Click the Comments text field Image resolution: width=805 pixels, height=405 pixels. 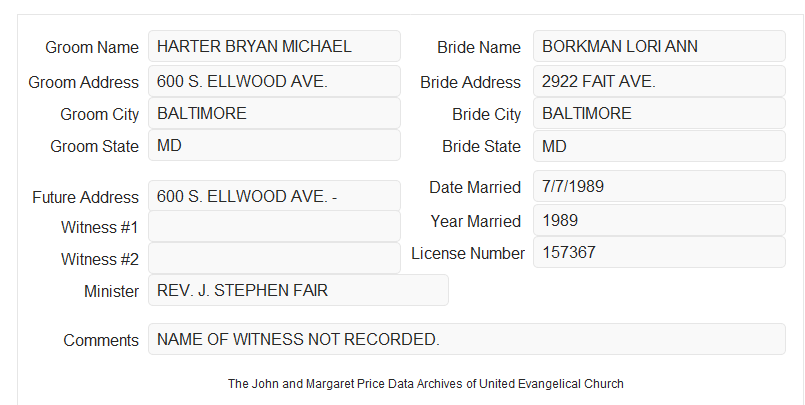point(467,339)
